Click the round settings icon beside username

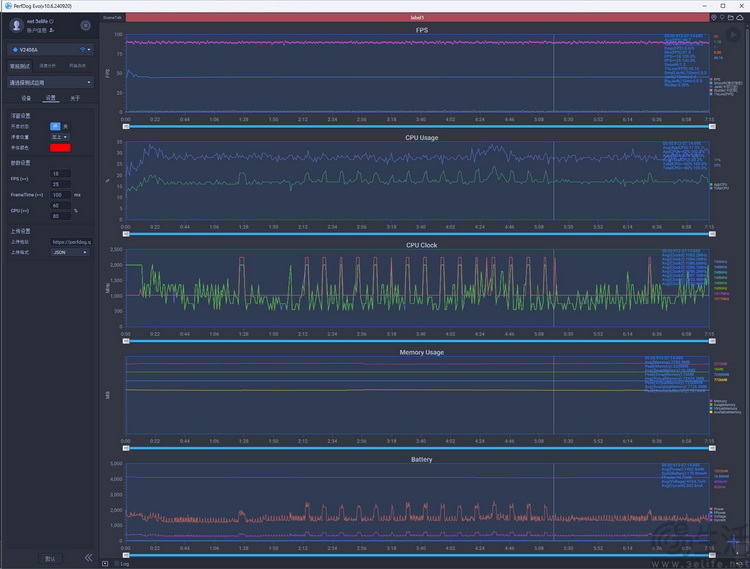point(85,24)
